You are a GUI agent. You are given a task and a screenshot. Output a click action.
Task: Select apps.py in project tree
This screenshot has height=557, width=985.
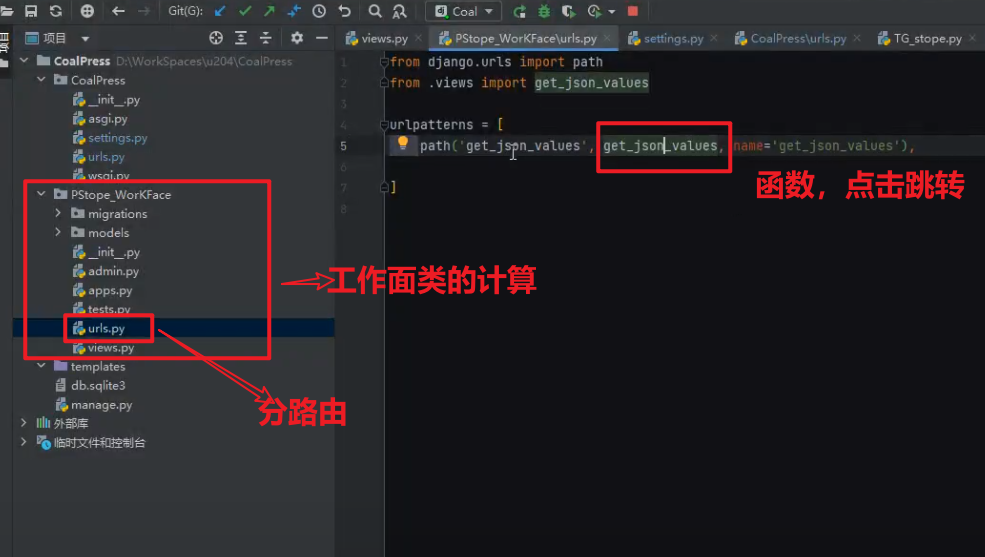[110, 291]
